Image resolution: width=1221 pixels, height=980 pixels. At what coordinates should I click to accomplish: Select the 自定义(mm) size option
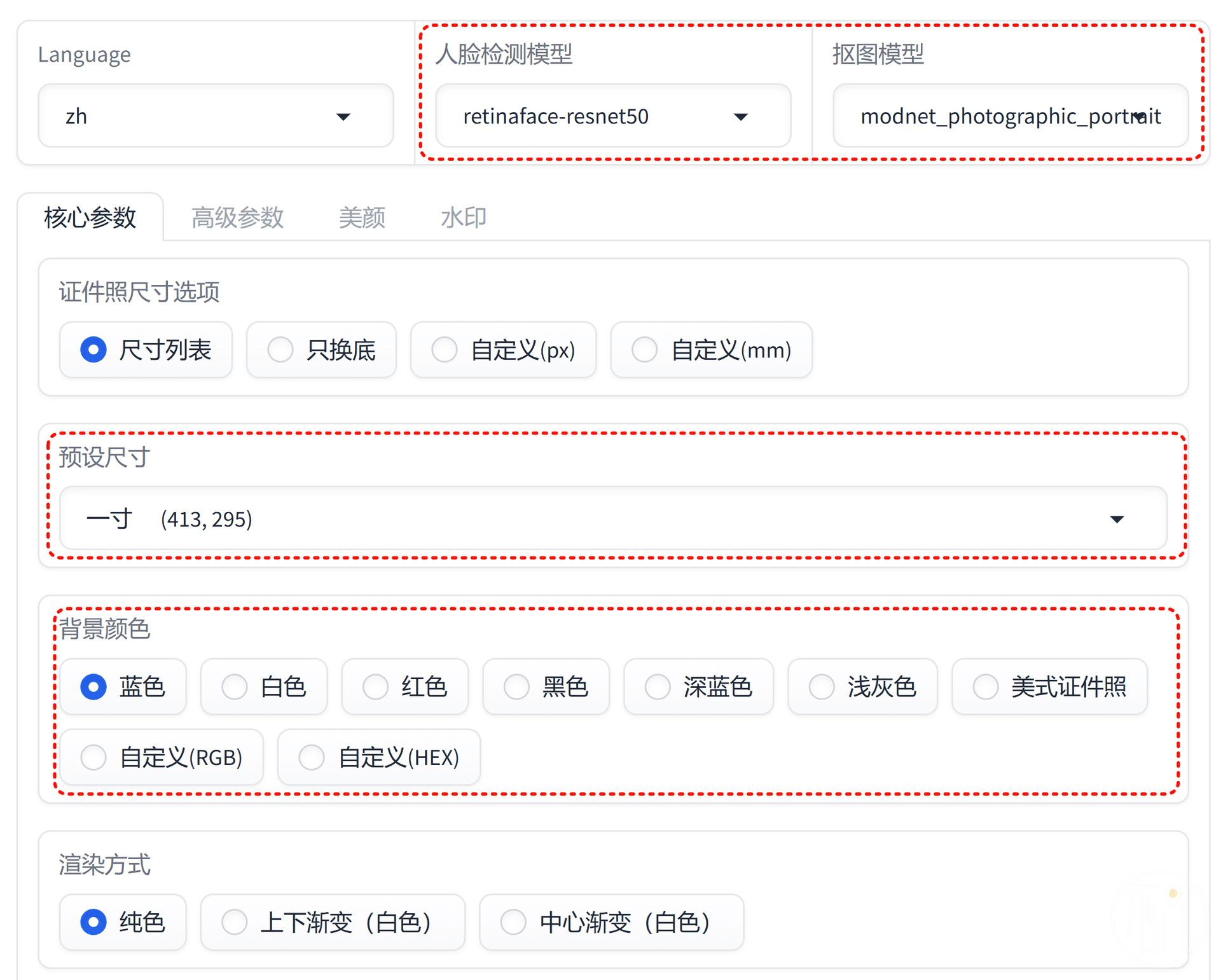coord(711,350)
